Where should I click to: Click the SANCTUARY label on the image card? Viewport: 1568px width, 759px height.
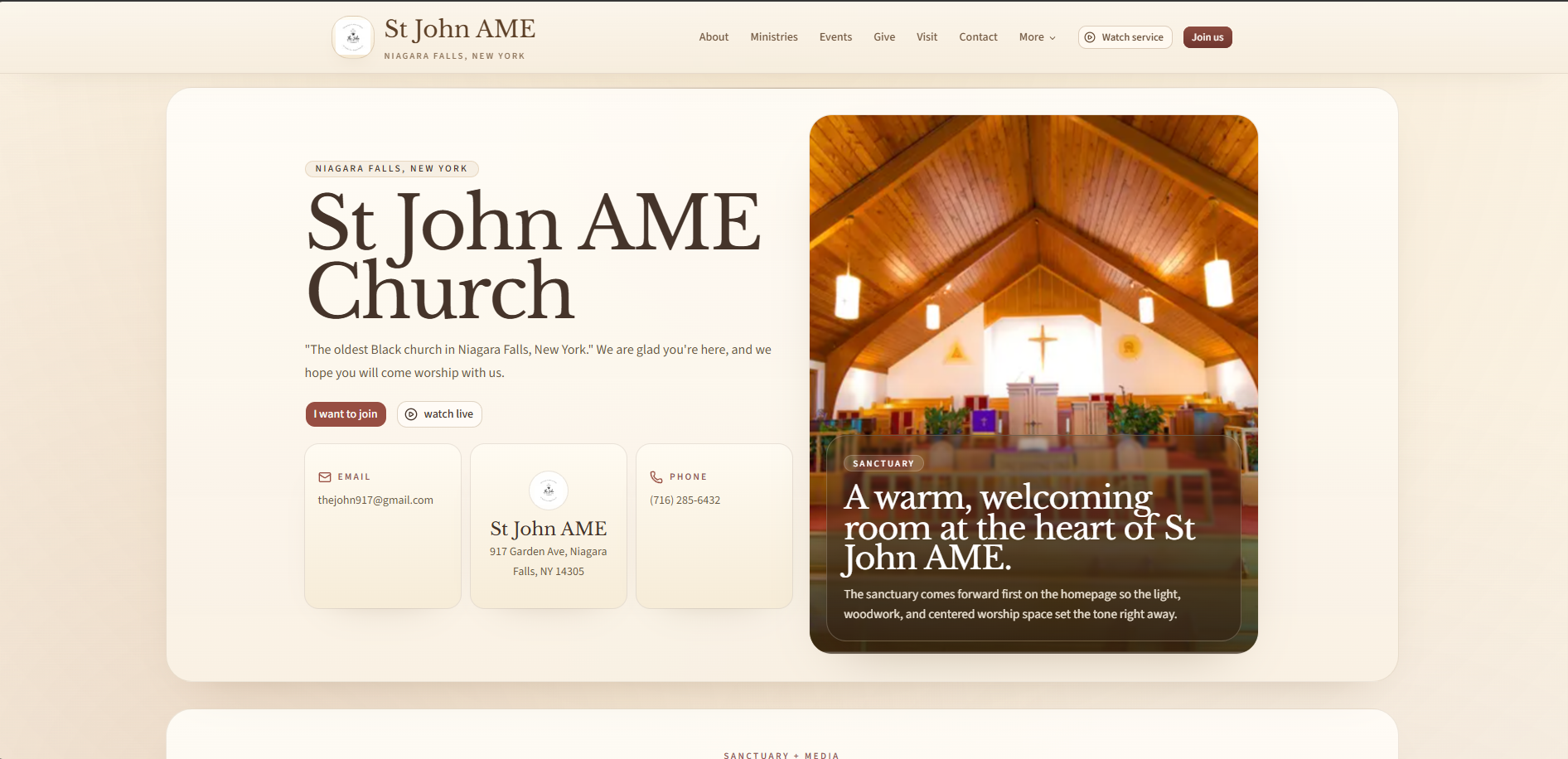[883, 463]
